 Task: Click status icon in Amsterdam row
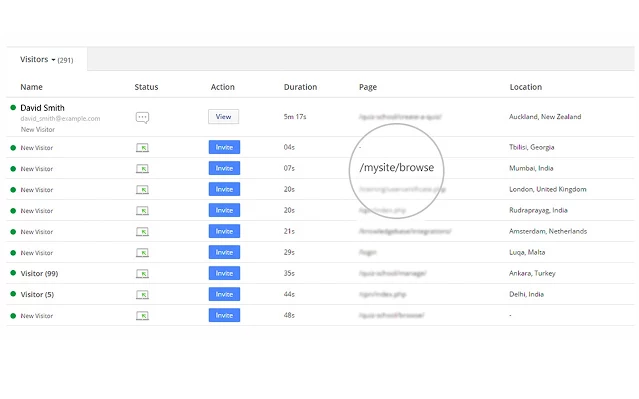pos(142,231)
